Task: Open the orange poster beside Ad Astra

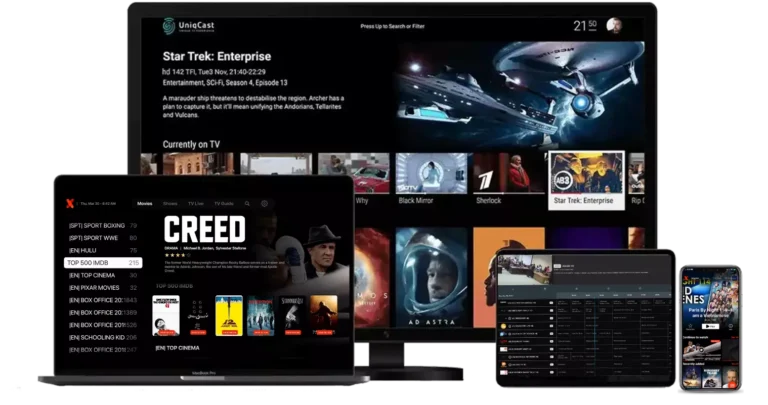Action: [508, 277]
